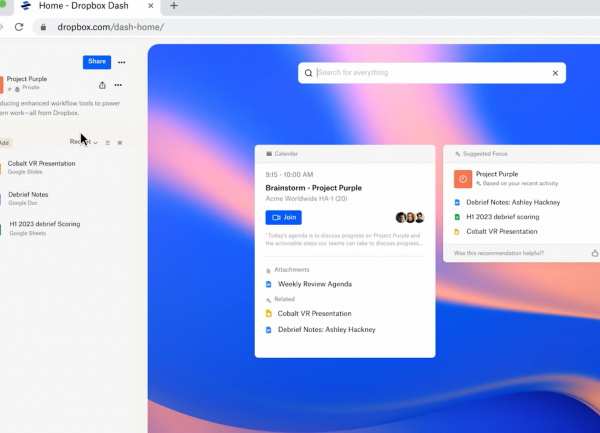600x433 pixels.
Task: Click the Suggested Focus header sparkle icon
Action: (x=457, y=154)
